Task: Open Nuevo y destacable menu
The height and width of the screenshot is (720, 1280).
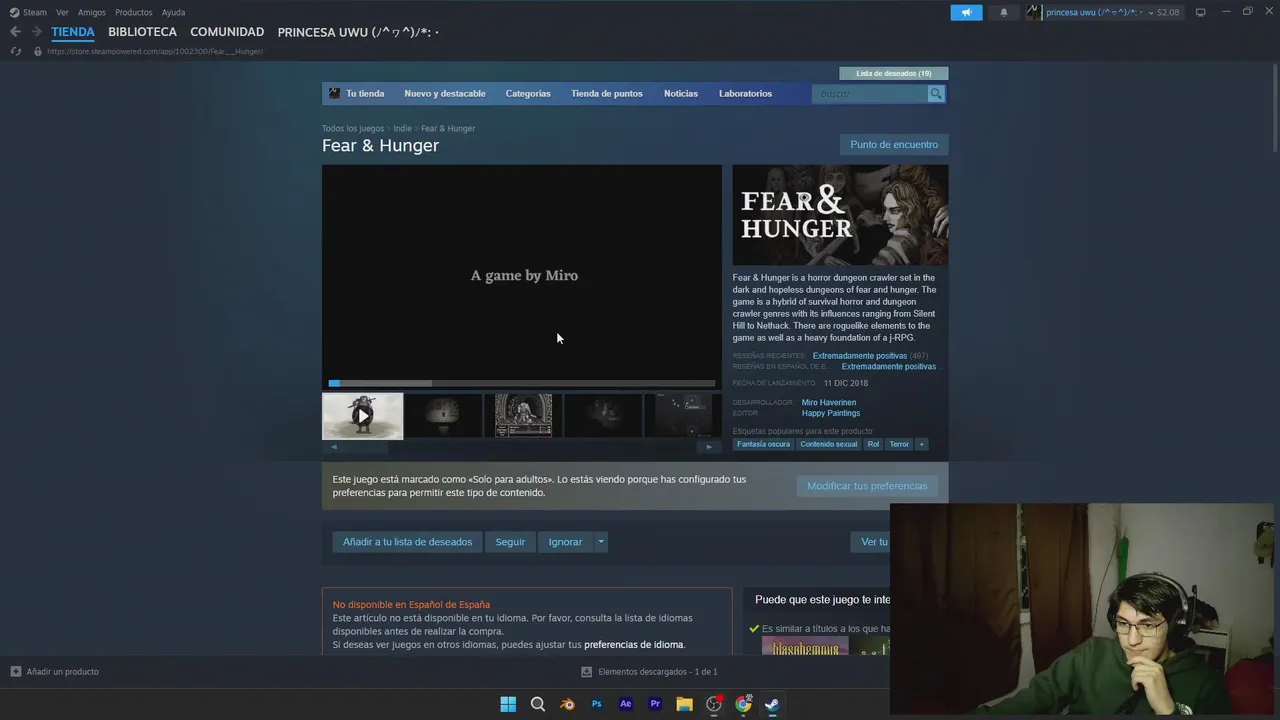Action: tap(445, 93)
